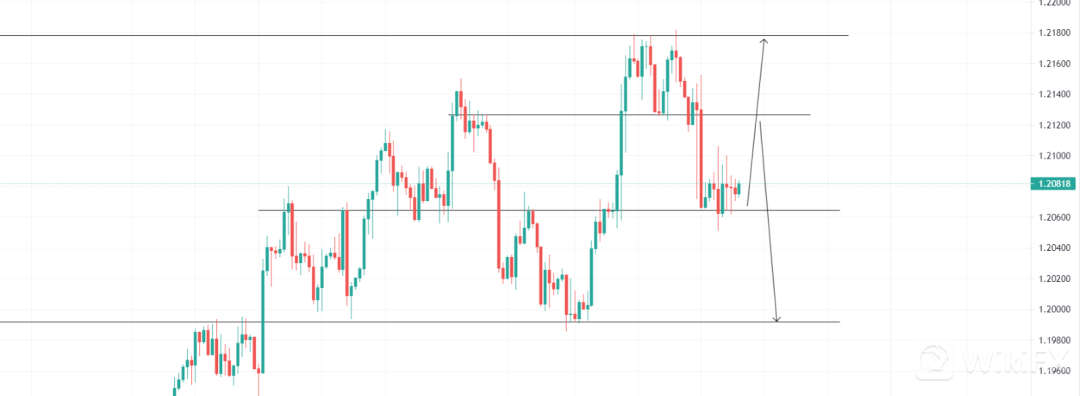Screen dimensions: 1080x396
Task: Select the bottom horizontal line below 1.20000
Action: (420, 322)
